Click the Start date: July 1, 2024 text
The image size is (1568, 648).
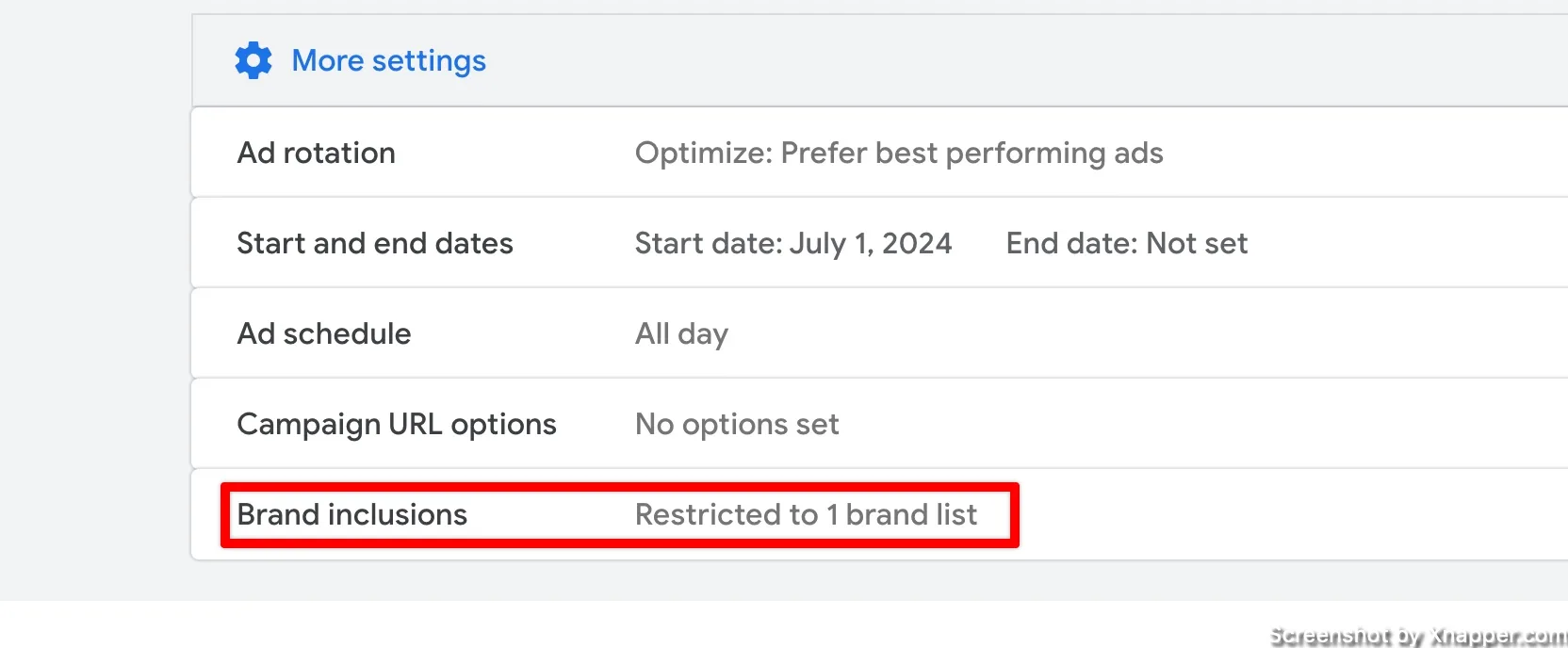coord(793,244)
